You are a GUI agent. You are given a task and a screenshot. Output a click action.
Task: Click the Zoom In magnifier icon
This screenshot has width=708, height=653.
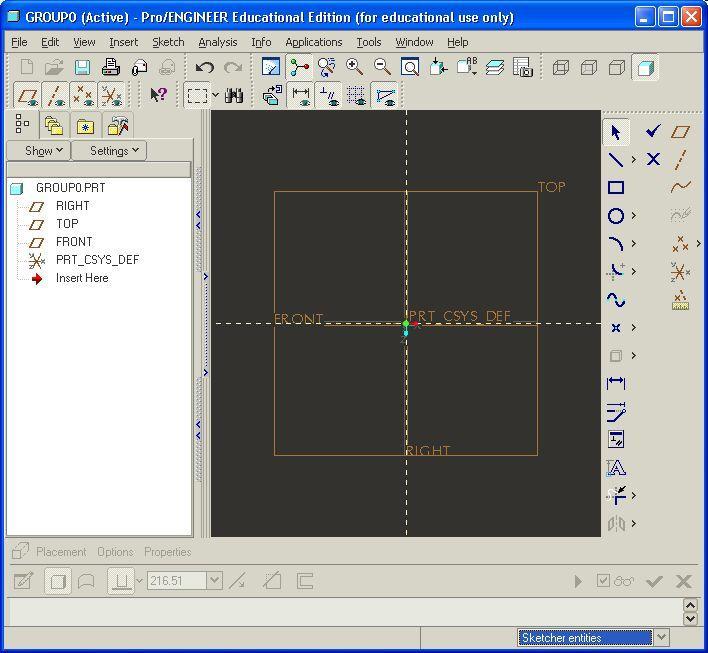click(354, 67)
